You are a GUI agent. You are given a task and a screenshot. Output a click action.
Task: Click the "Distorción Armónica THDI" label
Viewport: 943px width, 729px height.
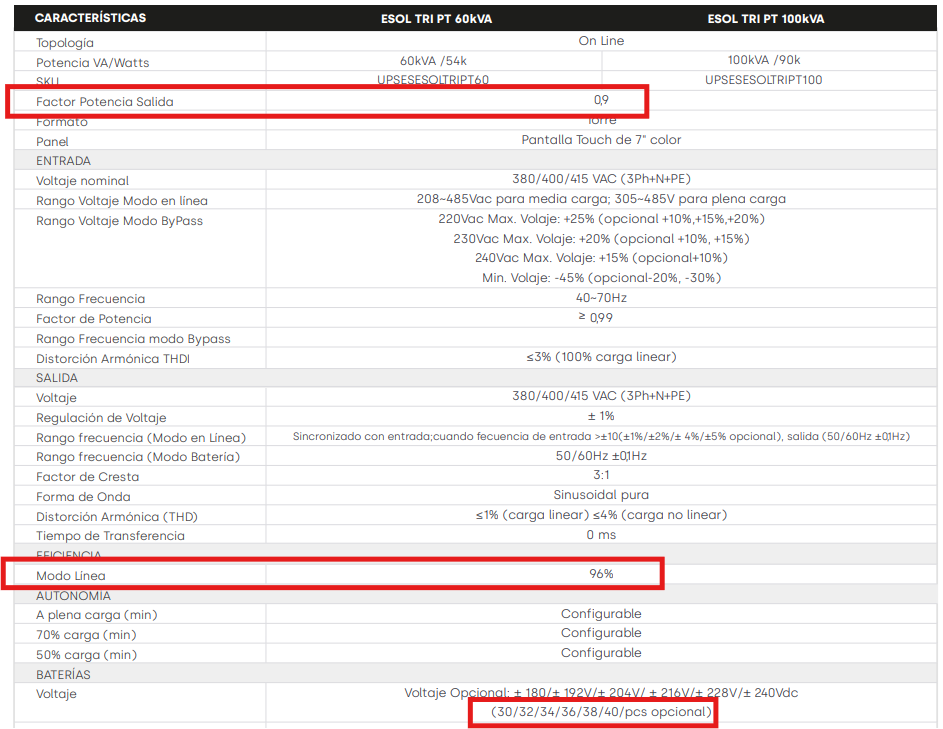113,359
